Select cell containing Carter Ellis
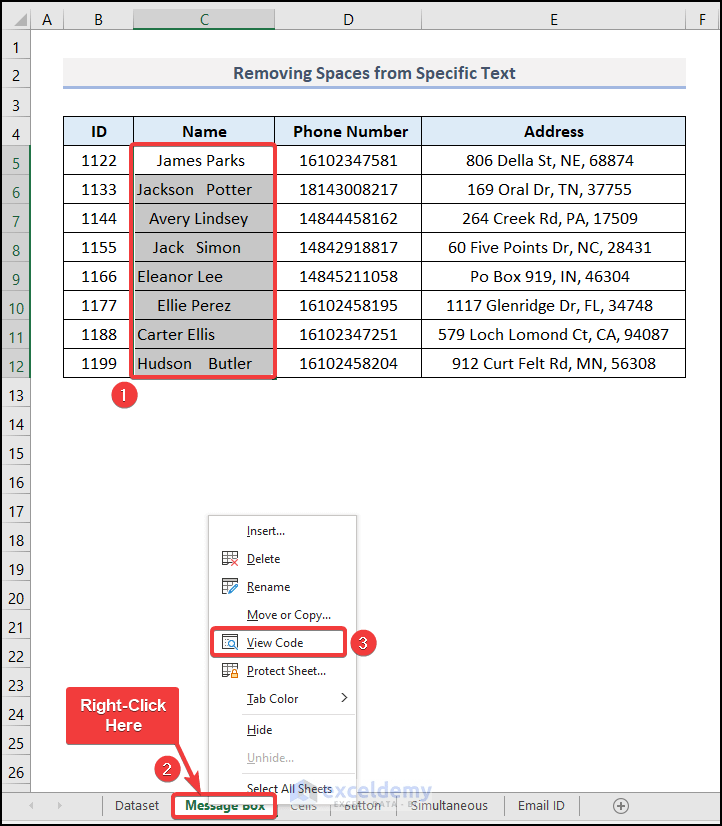Screen dimensions: 722x826 pyautogui.click(x=204, y=334)
